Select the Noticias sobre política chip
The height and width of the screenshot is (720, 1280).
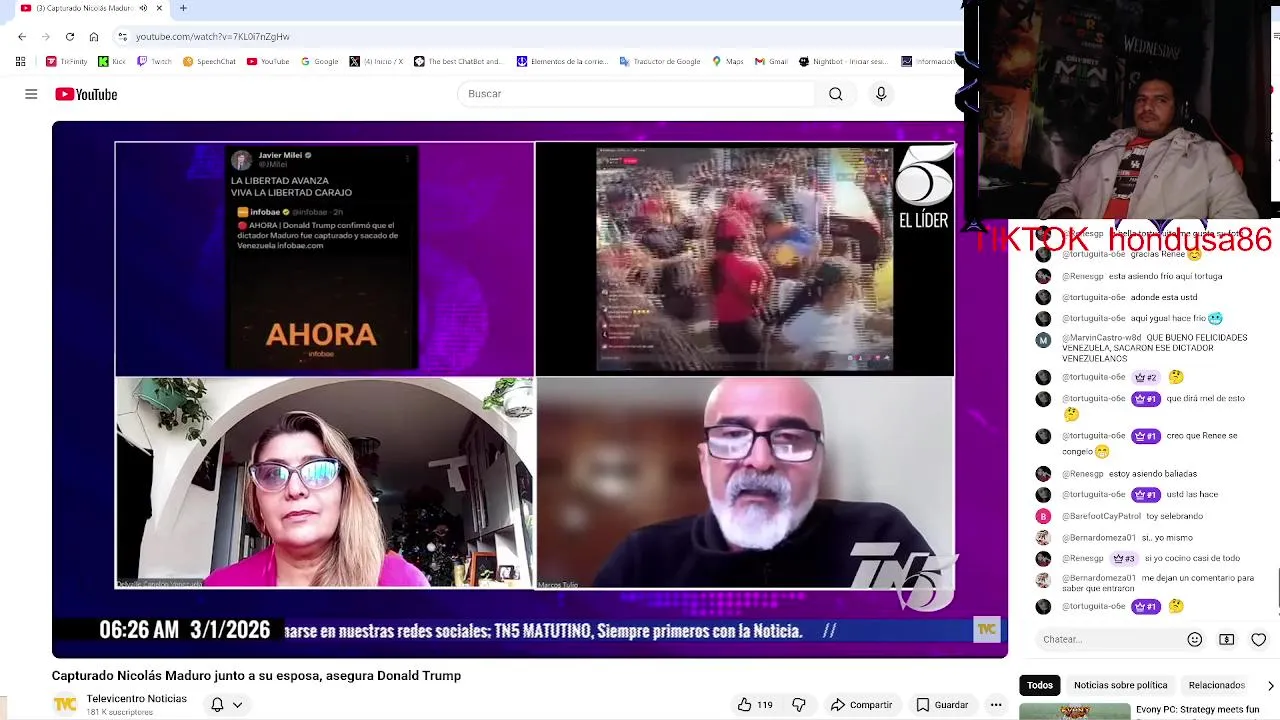(1120, 685)
